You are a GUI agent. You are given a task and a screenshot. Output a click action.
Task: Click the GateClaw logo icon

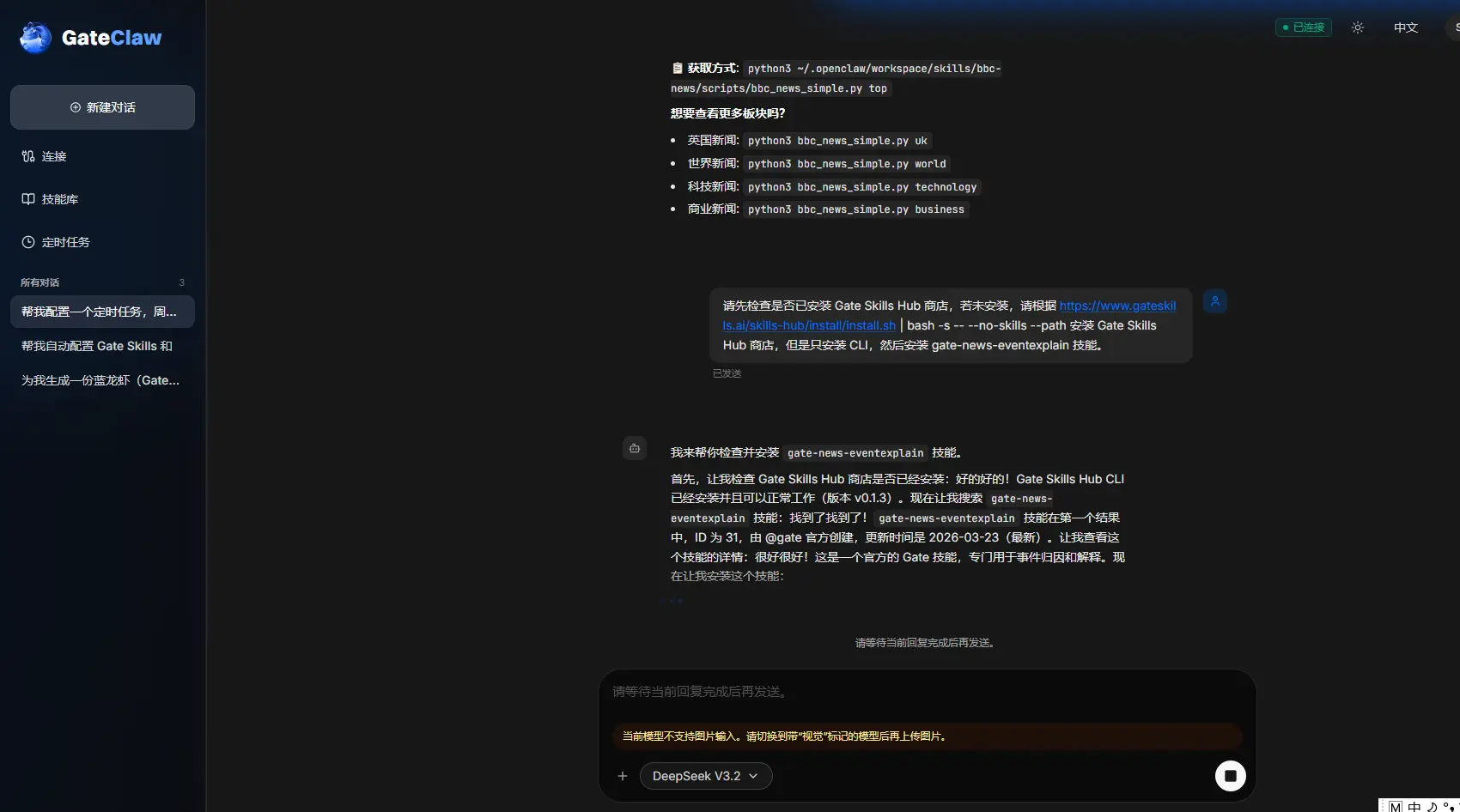tap(35, 38)
